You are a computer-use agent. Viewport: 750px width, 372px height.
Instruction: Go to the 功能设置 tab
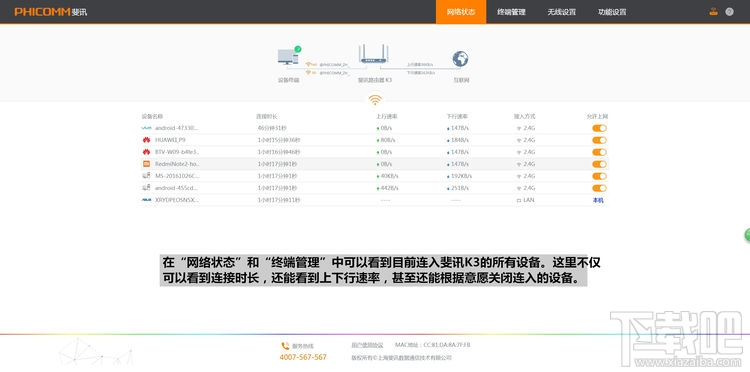click(612, 12)
